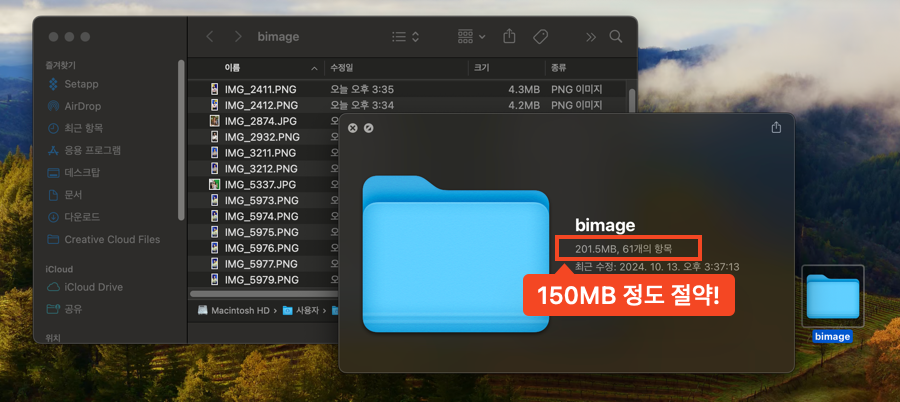900x402 pixels.
Task: Select the file IMG_5975.PNG
Action: [x=262, y=233]
